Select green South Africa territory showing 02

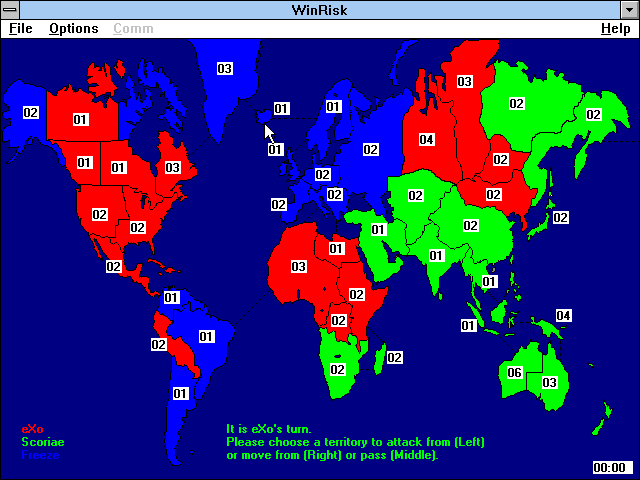pos(338,370)
